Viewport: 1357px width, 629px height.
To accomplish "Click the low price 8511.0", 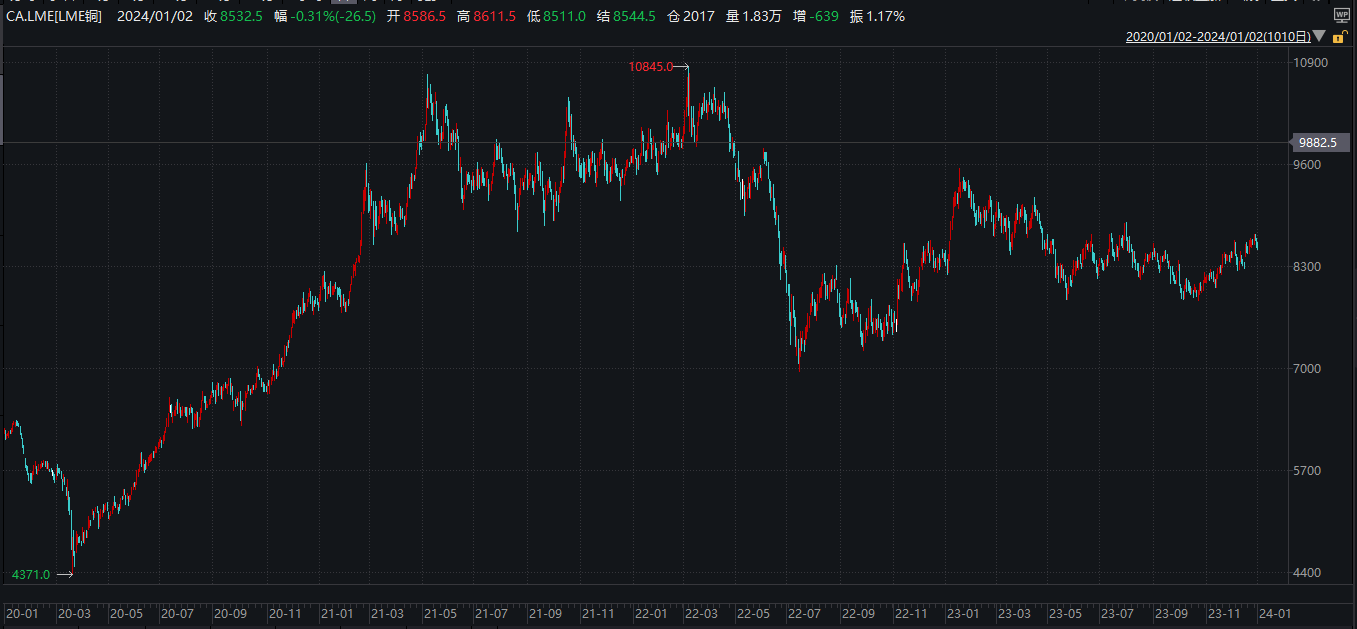I will click(564, 16).
